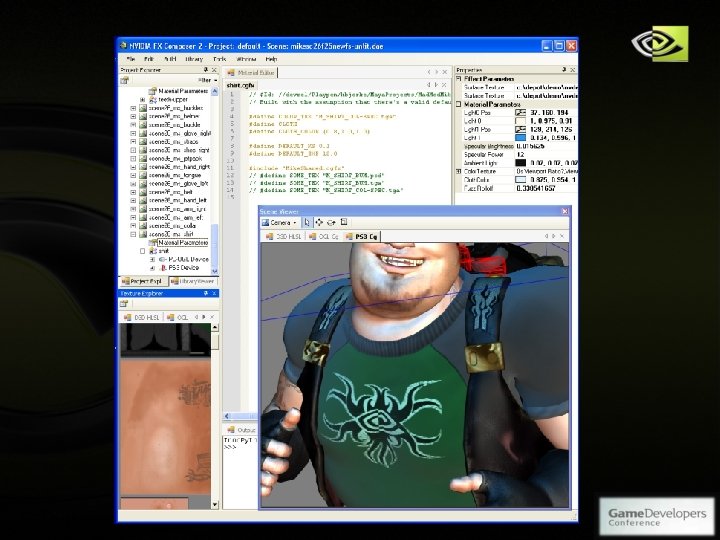Expand the PS3 Device tree node
720x540 pixels.
pyautogui.click(x=152, y=268)
